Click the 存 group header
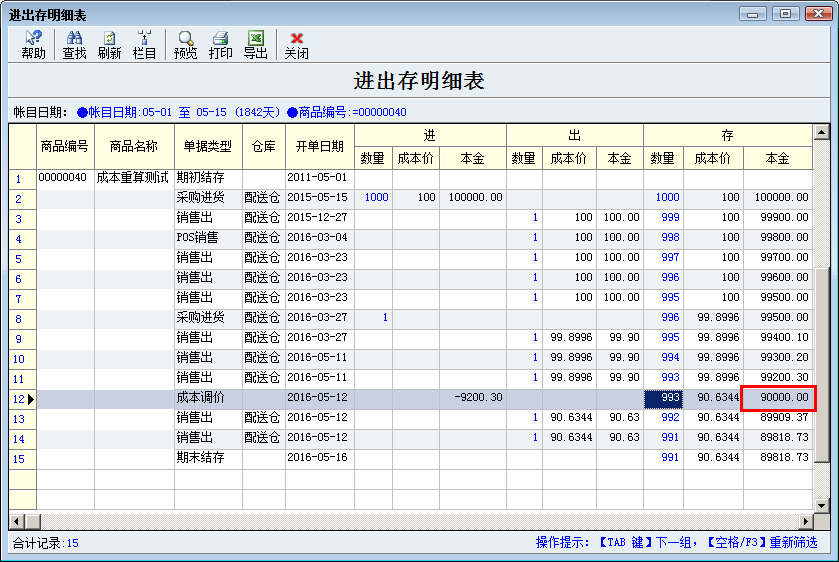839x562 pixels. 728,135
